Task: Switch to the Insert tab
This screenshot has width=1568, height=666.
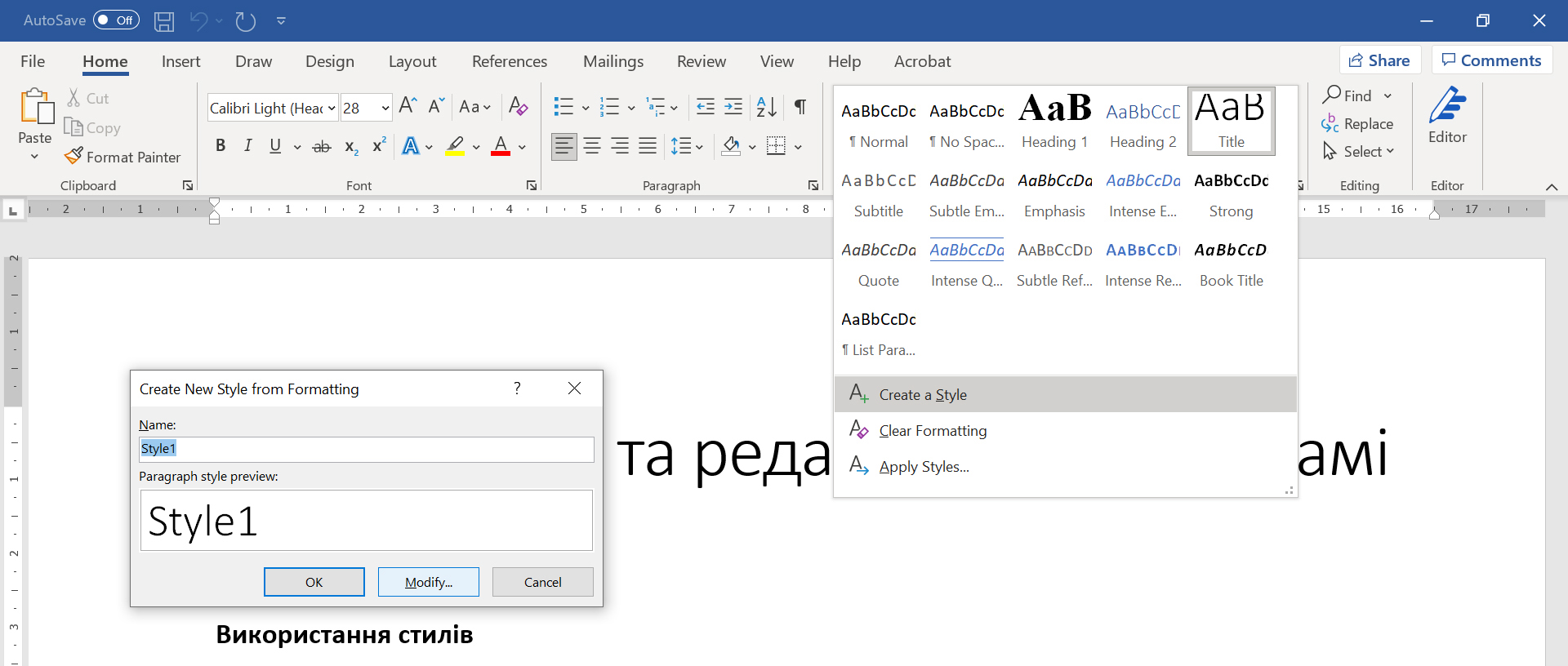Action: coord(180,62)
